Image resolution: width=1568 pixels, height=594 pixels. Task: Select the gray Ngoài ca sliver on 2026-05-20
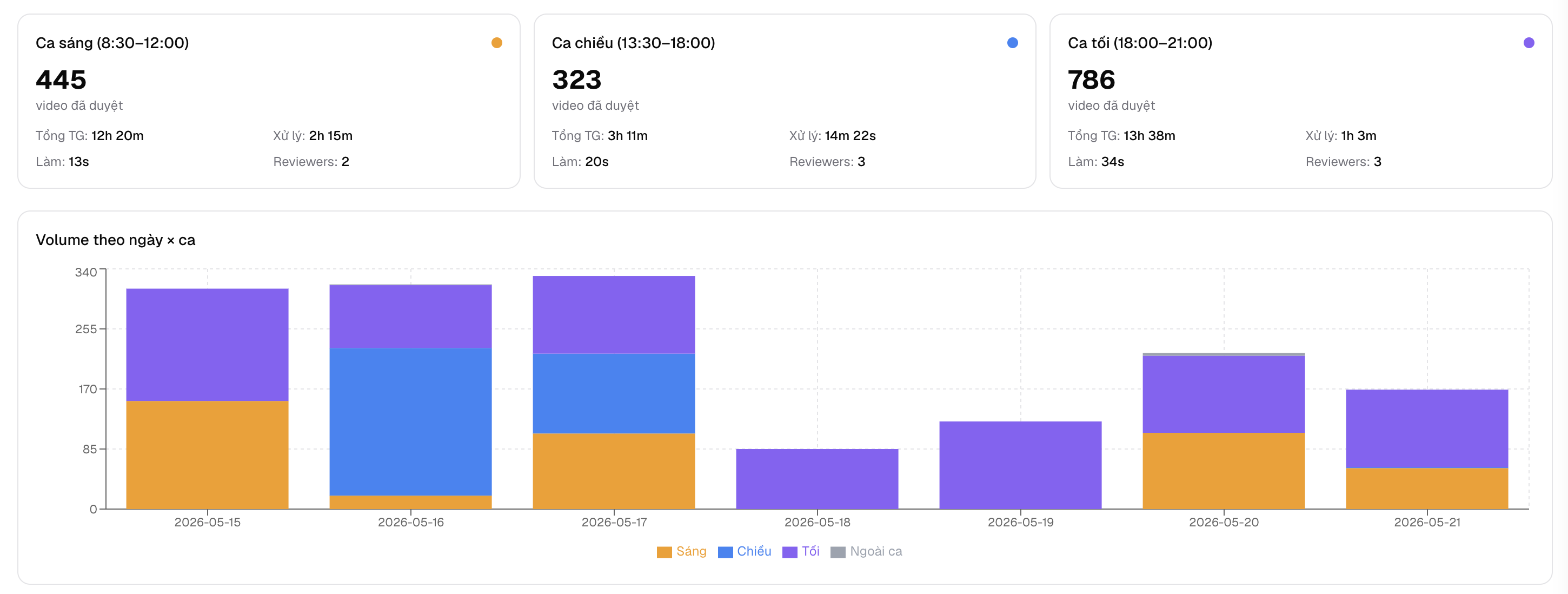(x=1224, y=354)
